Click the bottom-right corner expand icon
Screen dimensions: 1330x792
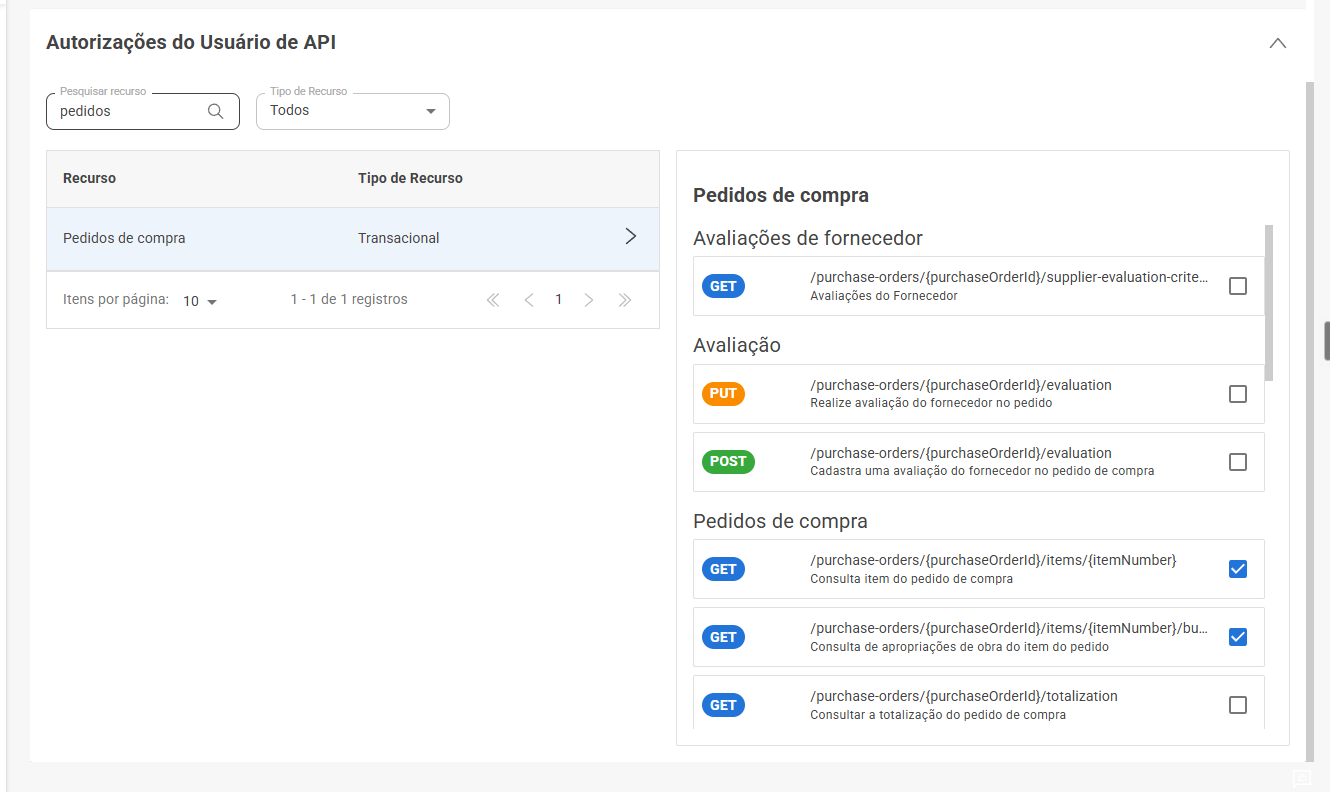[x=1301, y=778]
